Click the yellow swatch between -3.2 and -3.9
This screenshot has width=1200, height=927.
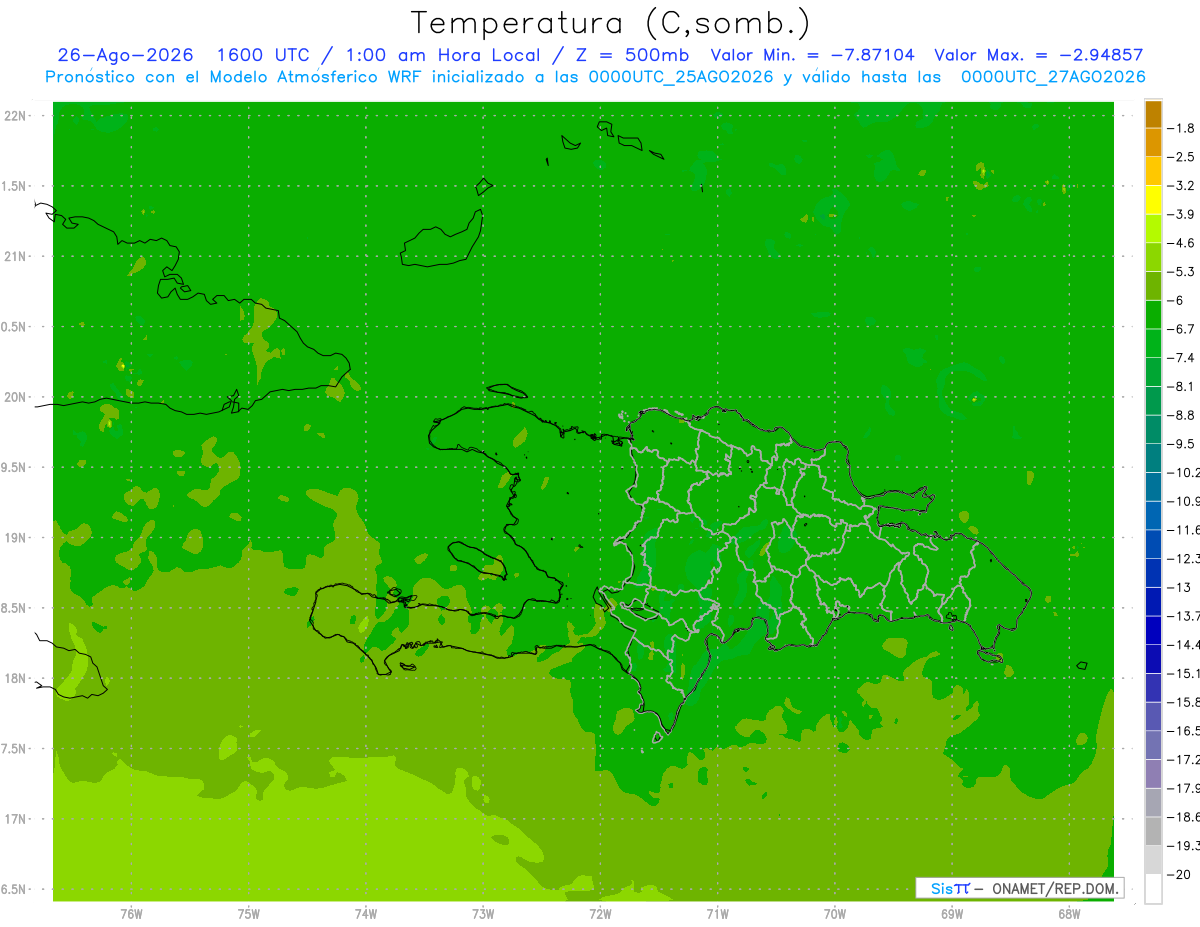tap(1153, 200)
